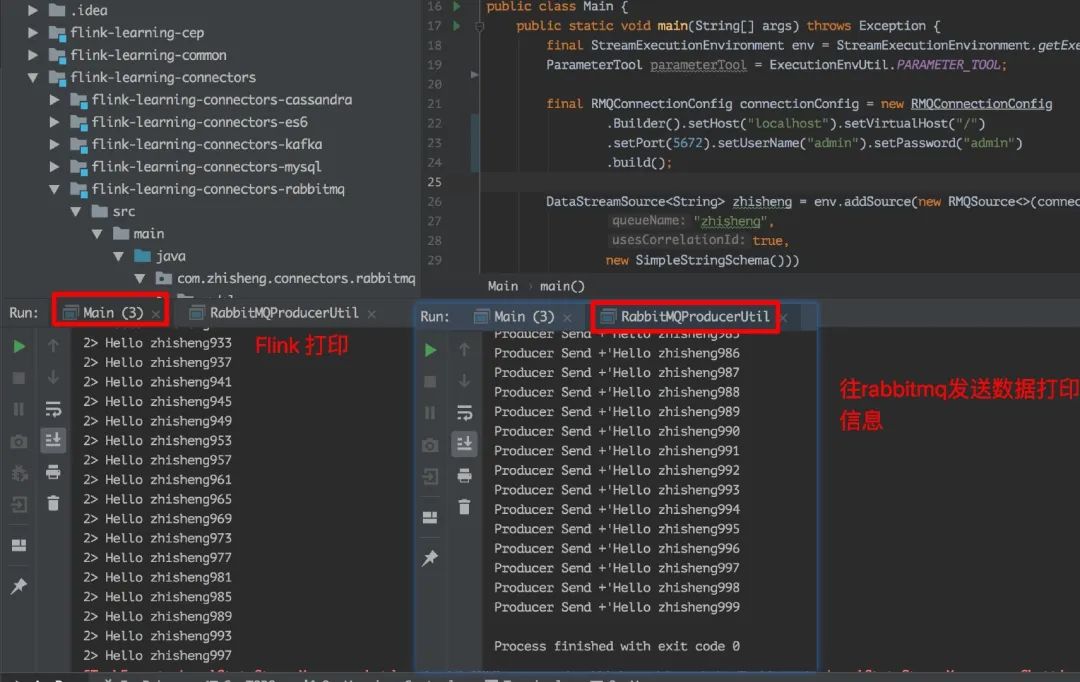
Task: Select the RabbitMQProducerUtil tab above the Producer Send console
Action: [x=685, y=317]
